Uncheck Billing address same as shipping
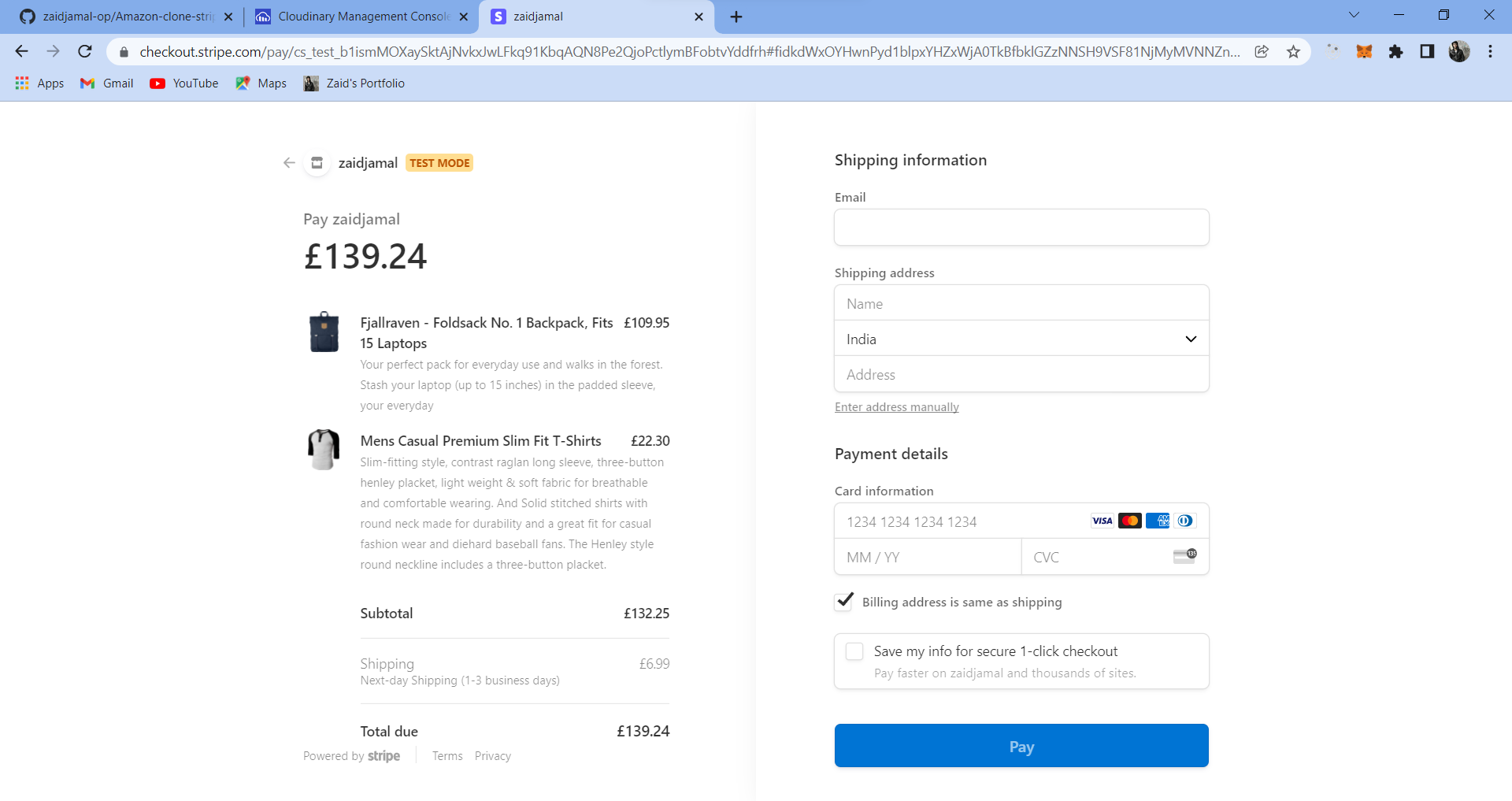Viewport: 1512px width, 801px height. [844, 602]
